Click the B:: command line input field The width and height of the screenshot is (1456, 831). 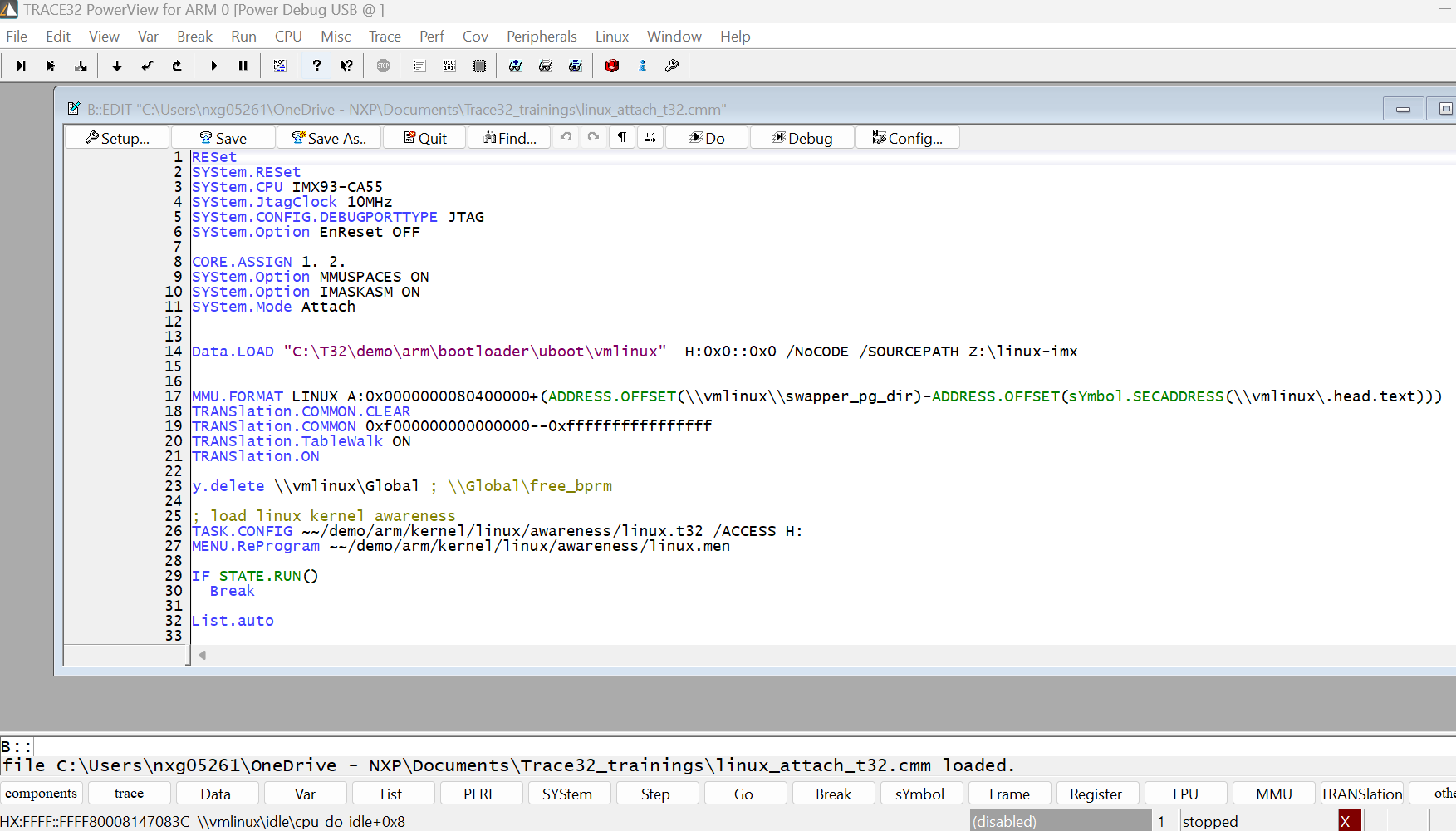pos(332,747)
